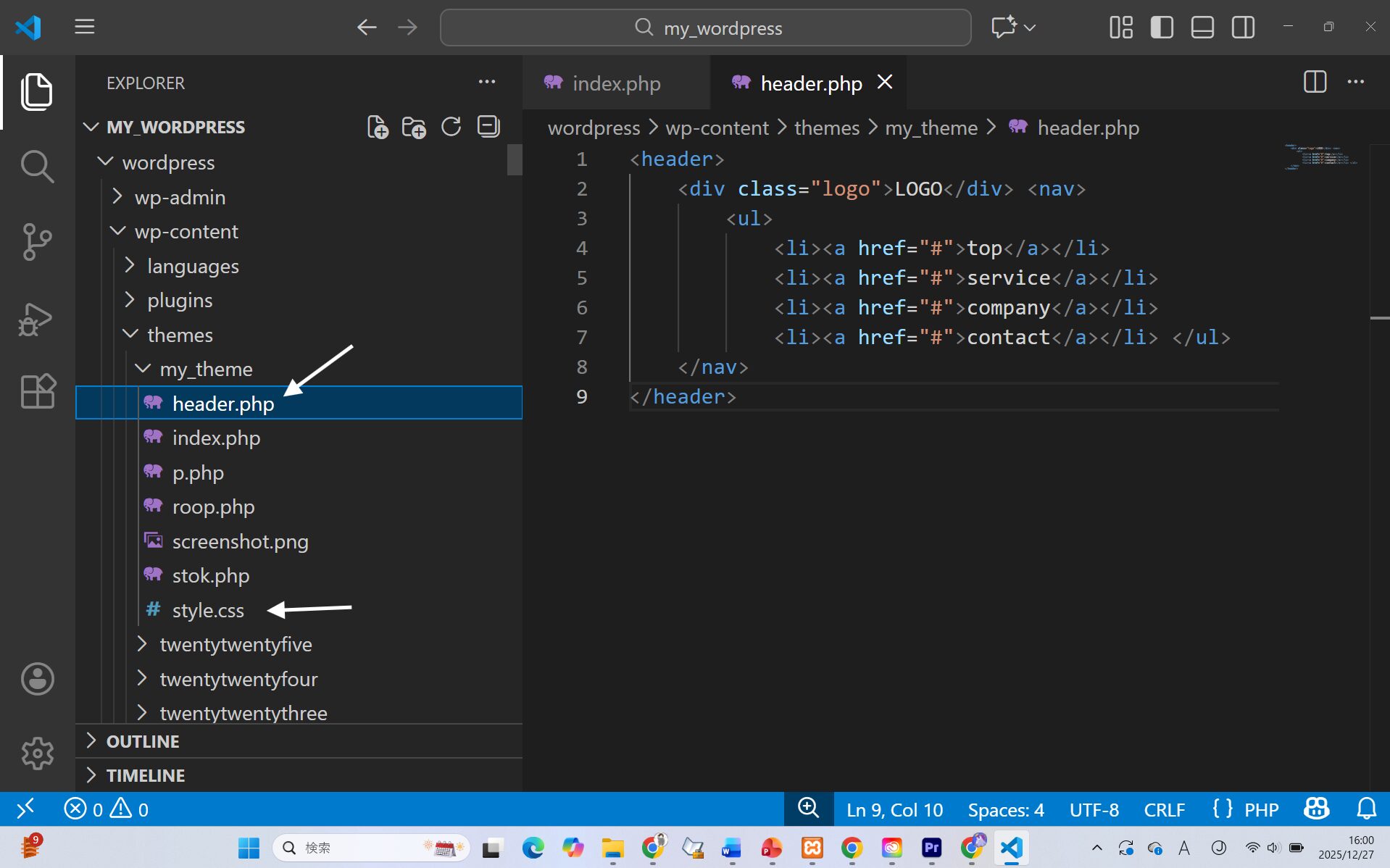
Task: Open the Source Control view
Action: pyautogui.click(x=37, y=242)
